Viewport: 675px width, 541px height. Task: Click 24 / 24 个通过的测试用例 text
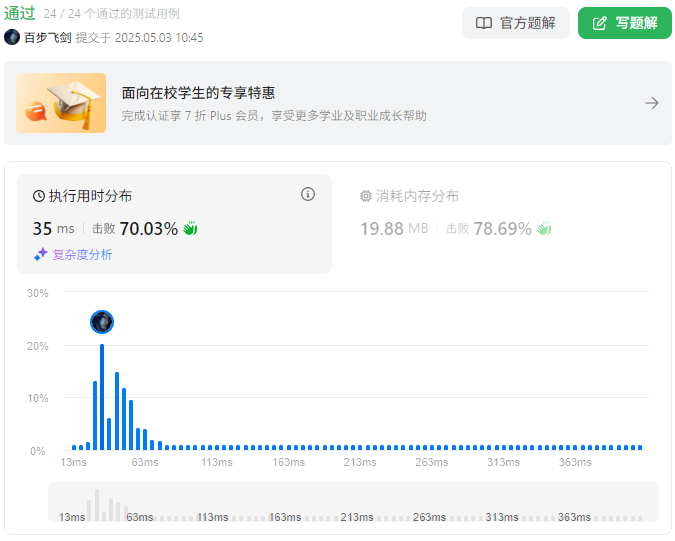coord(111,14)
